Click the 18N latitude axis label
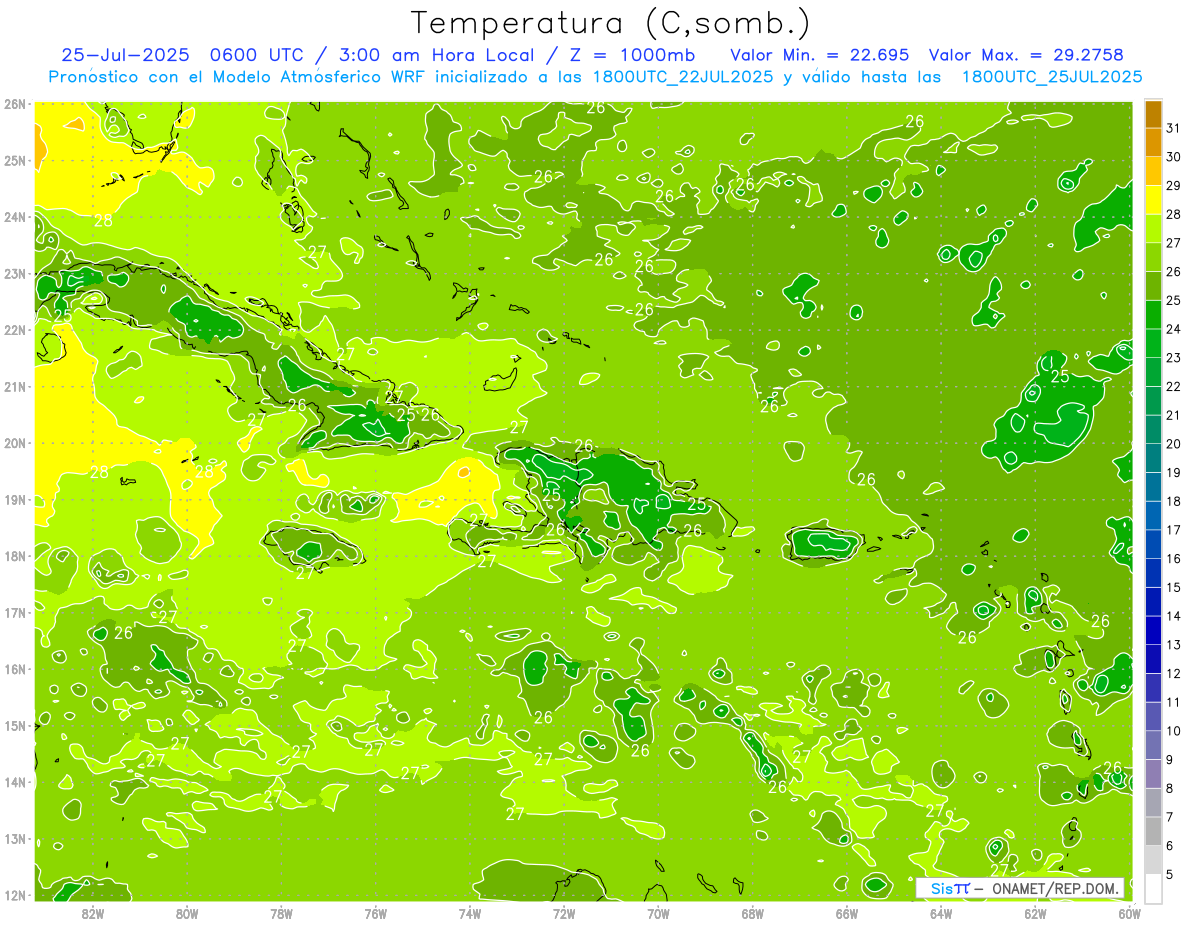The image size is (1200, 927). point(15,555)
